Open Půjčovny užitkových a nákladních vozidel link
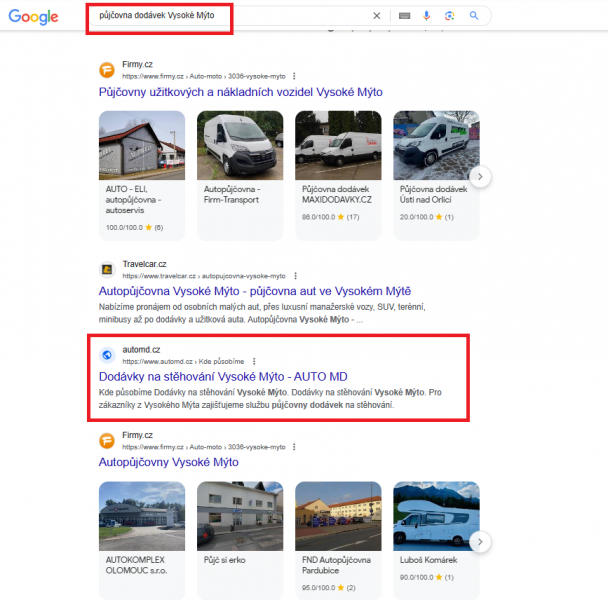The height and width of the screenshot is (600, 608). point(240,92)
